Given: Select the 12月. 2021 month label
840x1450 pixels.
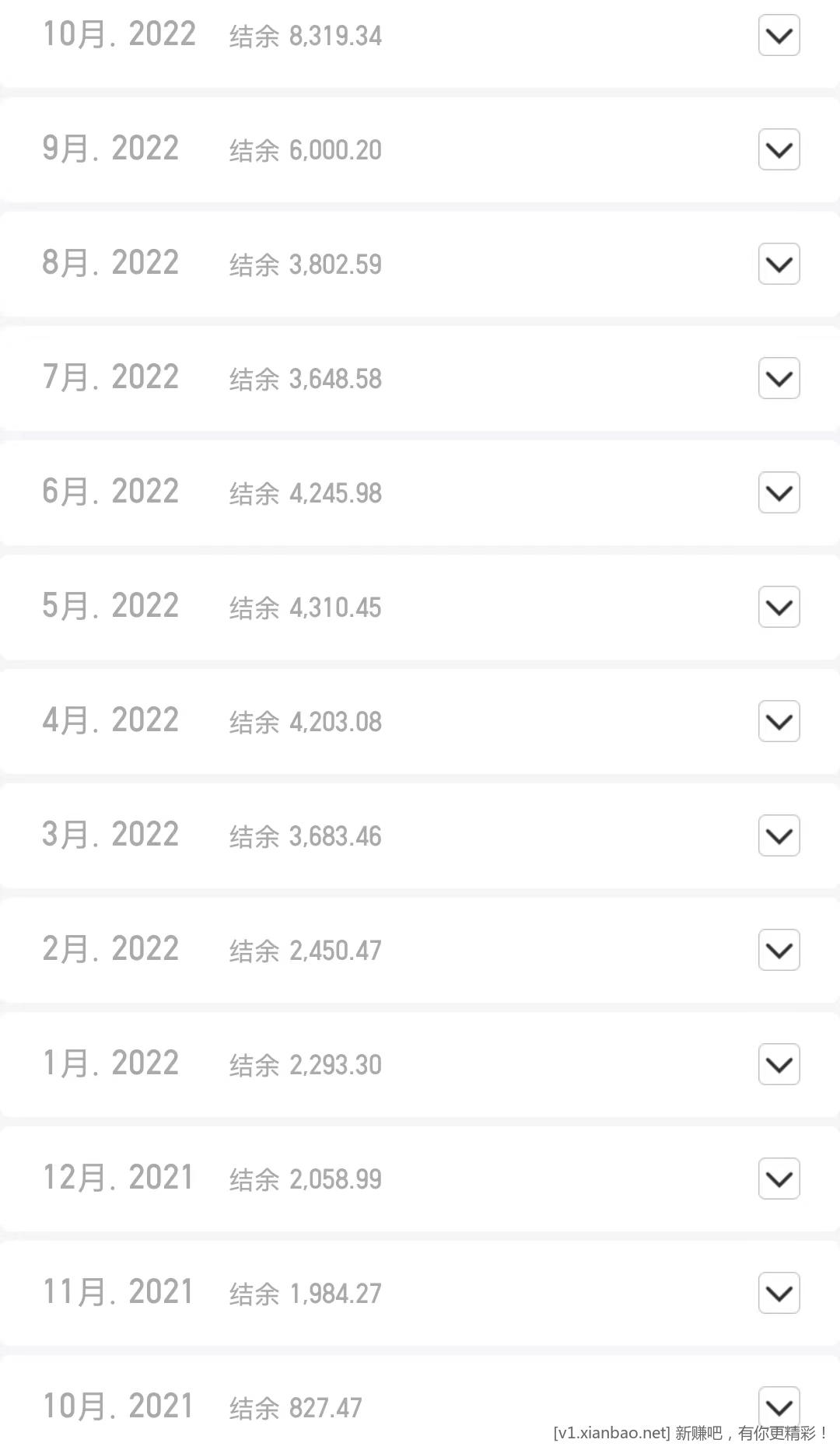Looking at the screenshot, I should coord(117,1178).
